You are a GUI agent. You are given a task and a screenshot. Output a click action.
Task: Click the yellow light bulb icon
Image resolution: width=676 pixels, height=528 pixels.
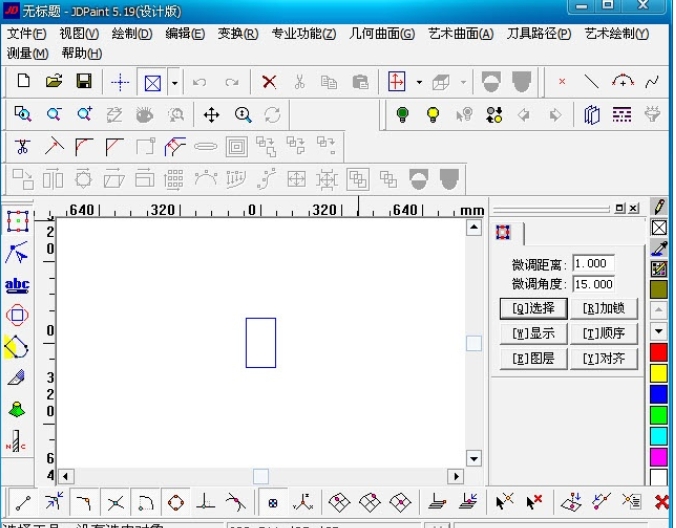pyautogui.click(x=433, y=115)
